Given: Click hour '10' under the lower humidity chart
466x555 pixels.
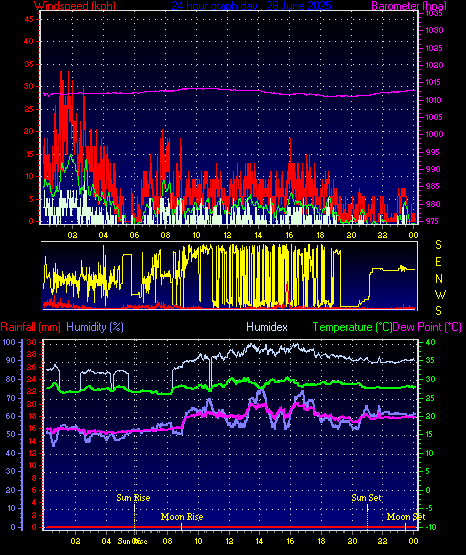Looking at the screenshot, I should 198,541.
